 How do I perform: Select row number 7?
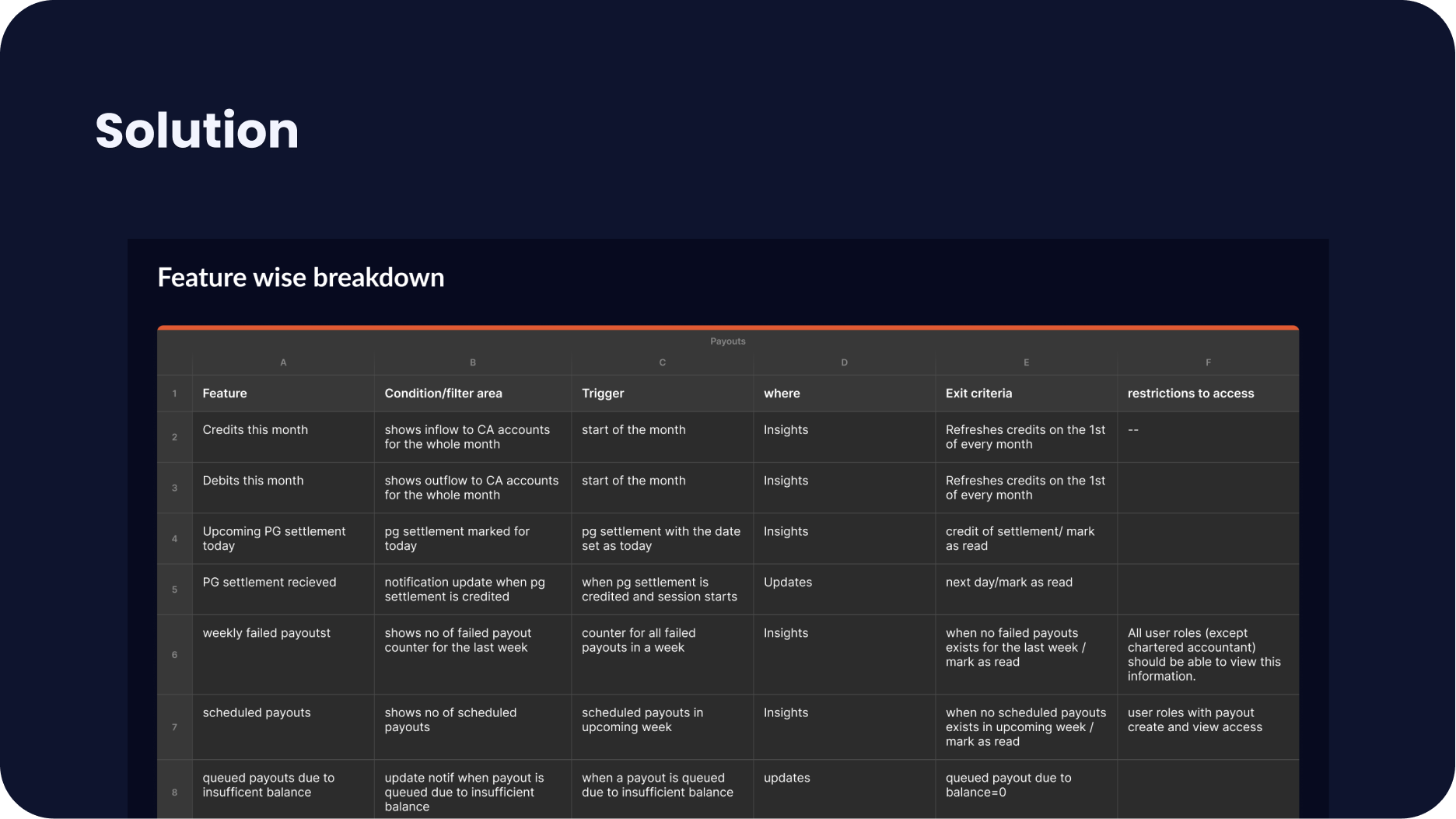[x=174, y=727]
